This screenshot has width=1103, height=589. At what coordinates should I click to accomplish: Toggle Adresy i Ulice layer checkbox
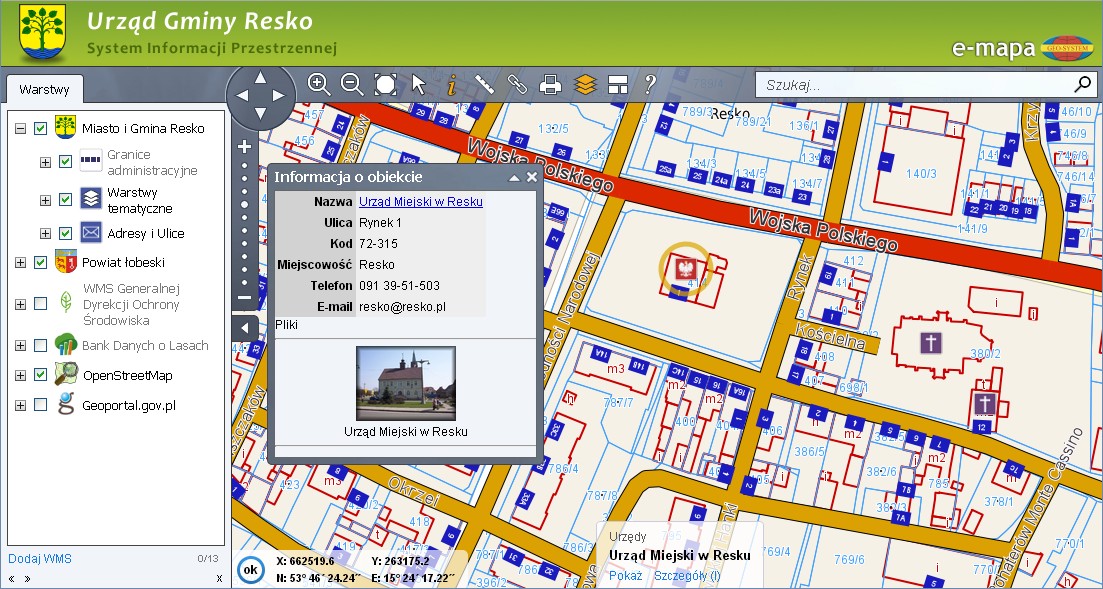click(x=65, y=233)
